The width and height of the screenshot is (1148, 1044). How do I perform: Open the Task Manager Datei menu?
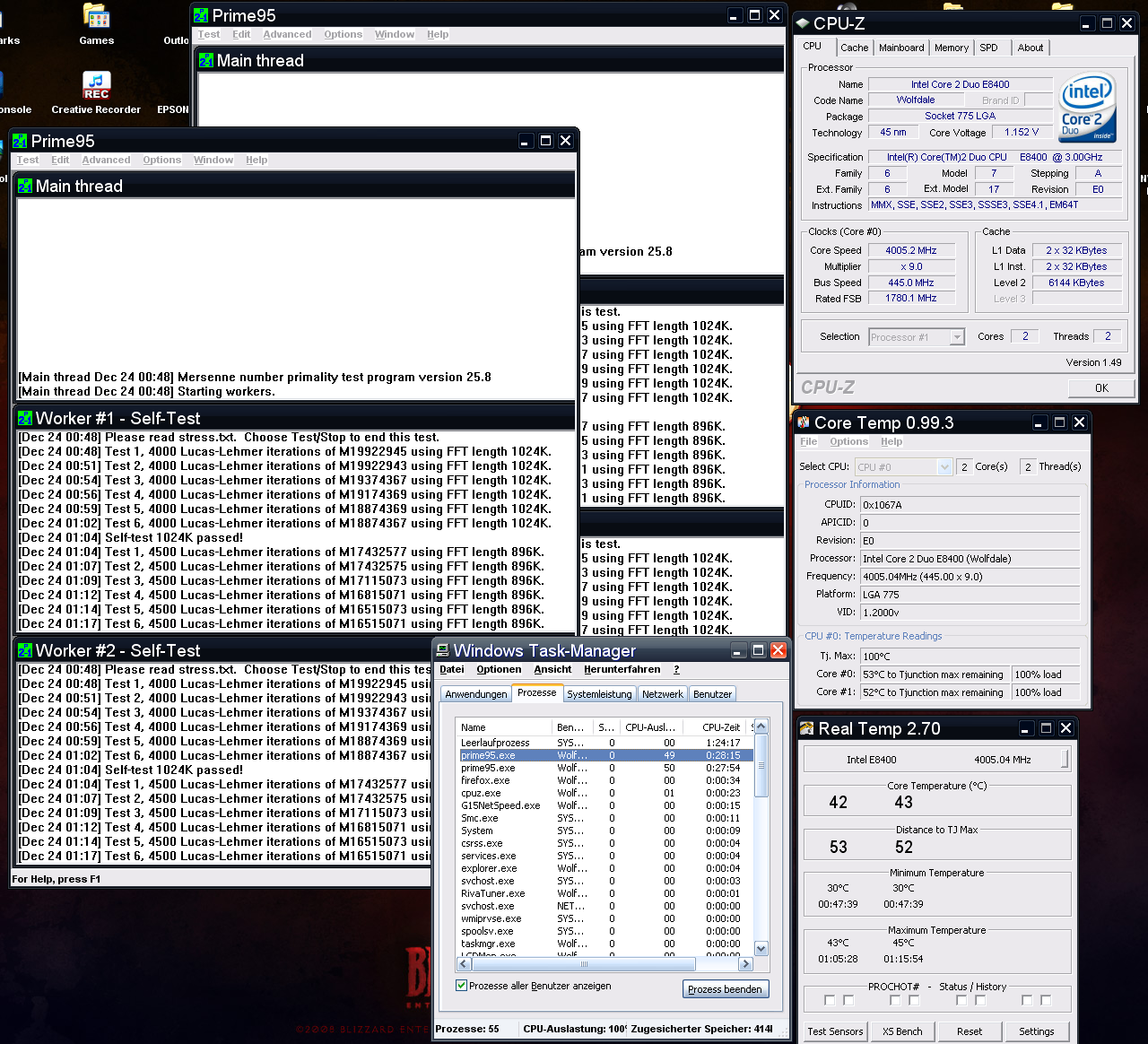[x=452, y=669]
